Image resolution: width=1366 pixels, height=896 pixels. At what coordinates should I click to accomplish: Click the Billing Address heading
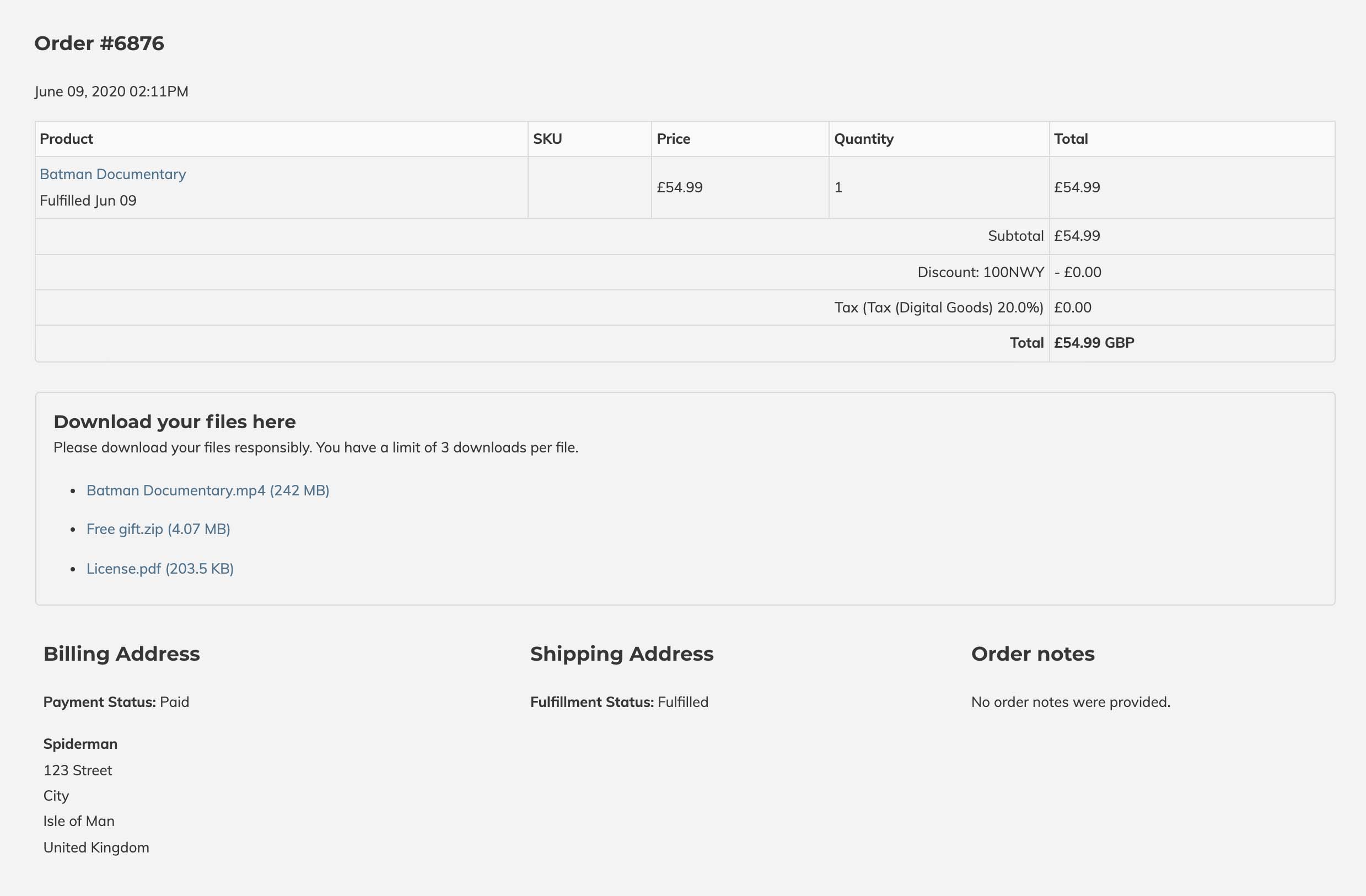(x=122, y=654)
